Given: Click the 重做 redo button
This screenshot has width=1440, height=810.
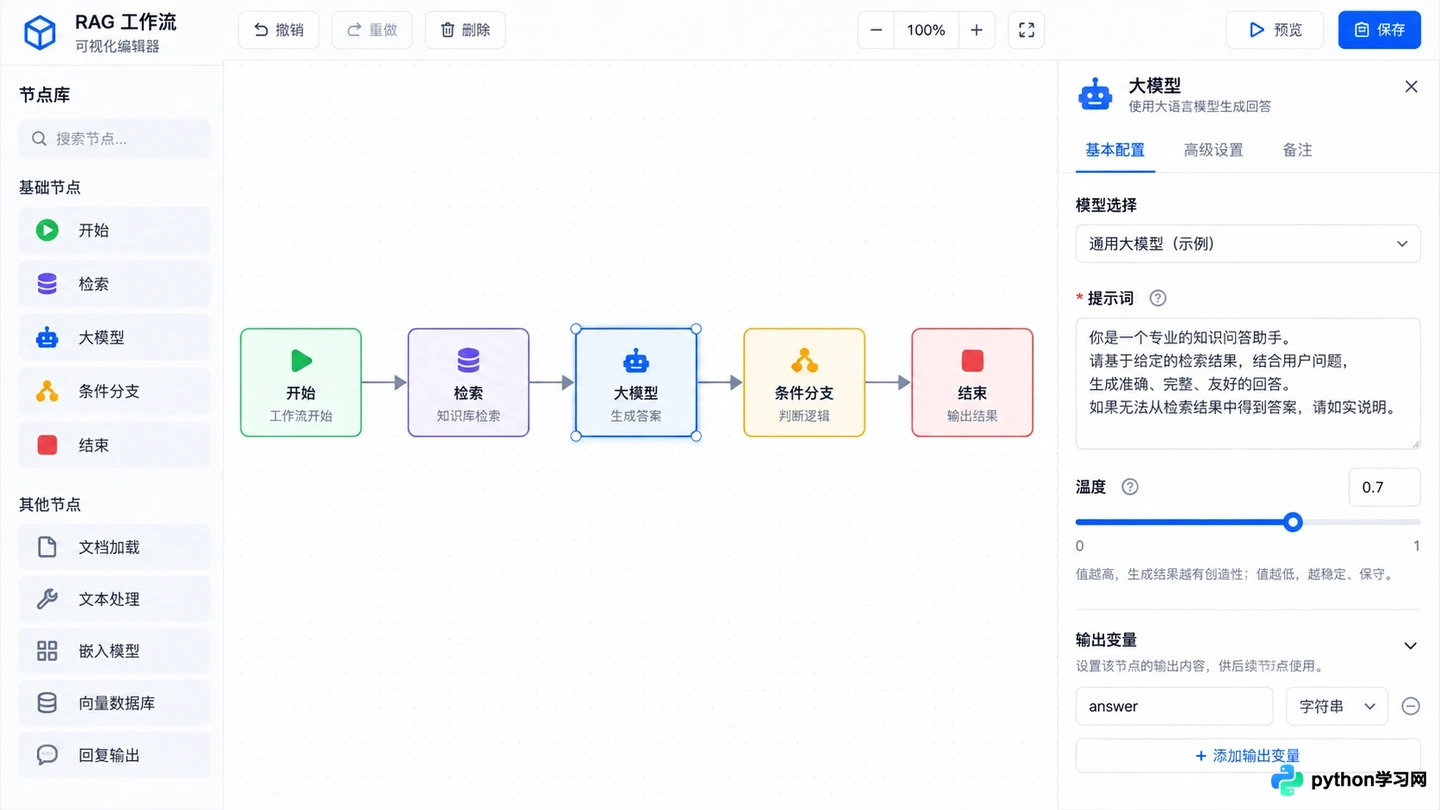Looking at the screenshot, I should coord(372,30).
